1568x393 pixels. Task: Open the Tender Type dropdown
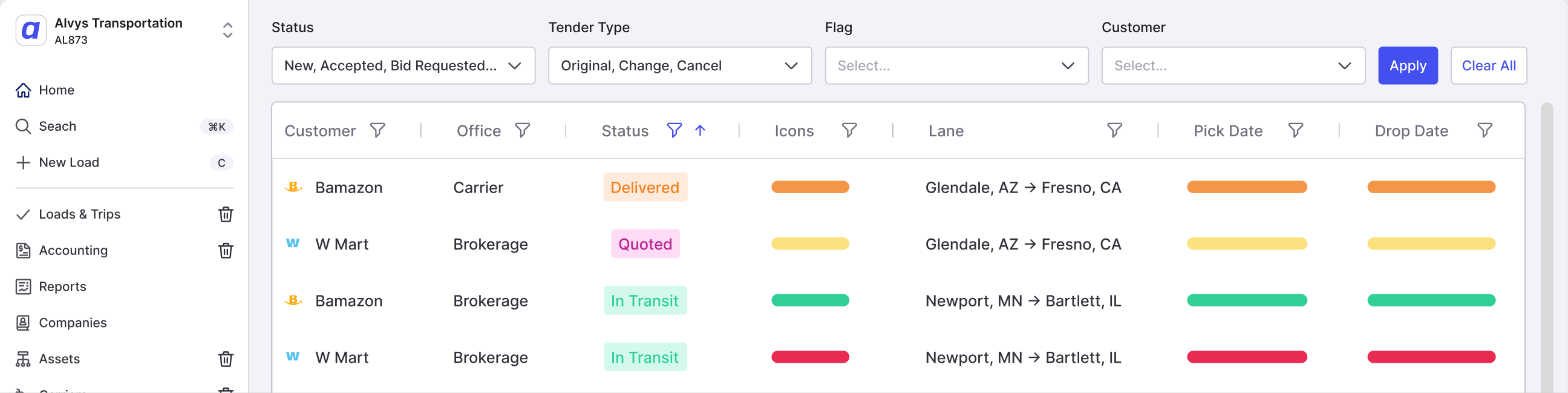click(680, 66)
